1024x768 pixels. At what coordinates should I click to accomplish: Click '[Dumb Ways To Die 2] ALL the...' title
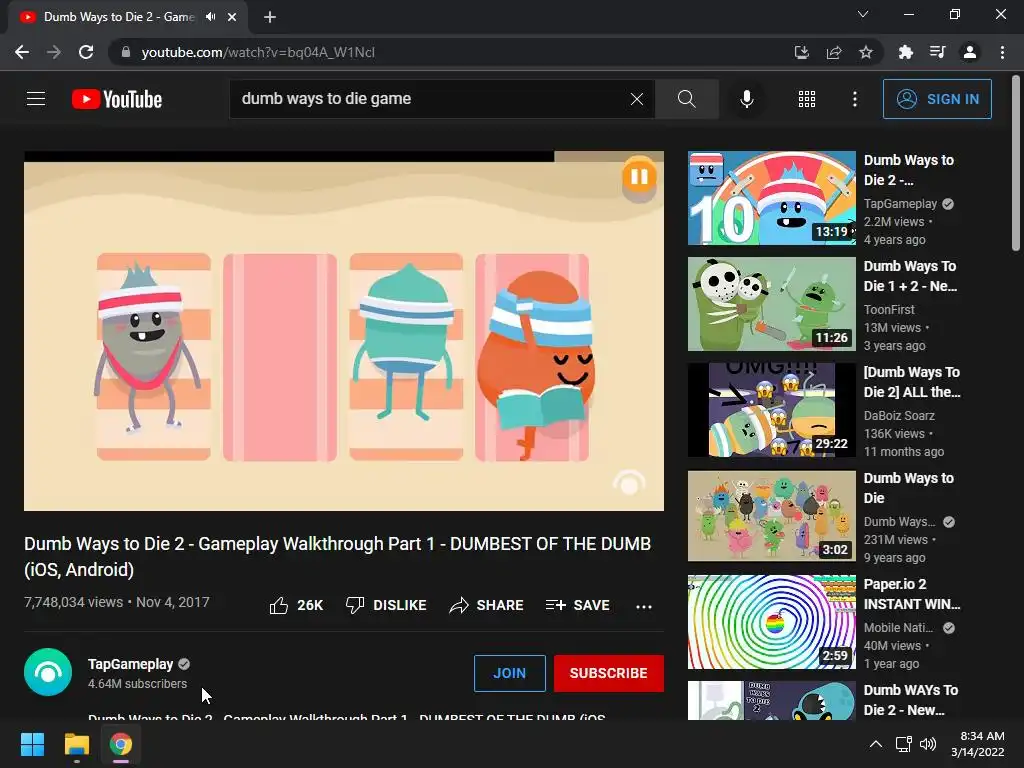(912, 382)
